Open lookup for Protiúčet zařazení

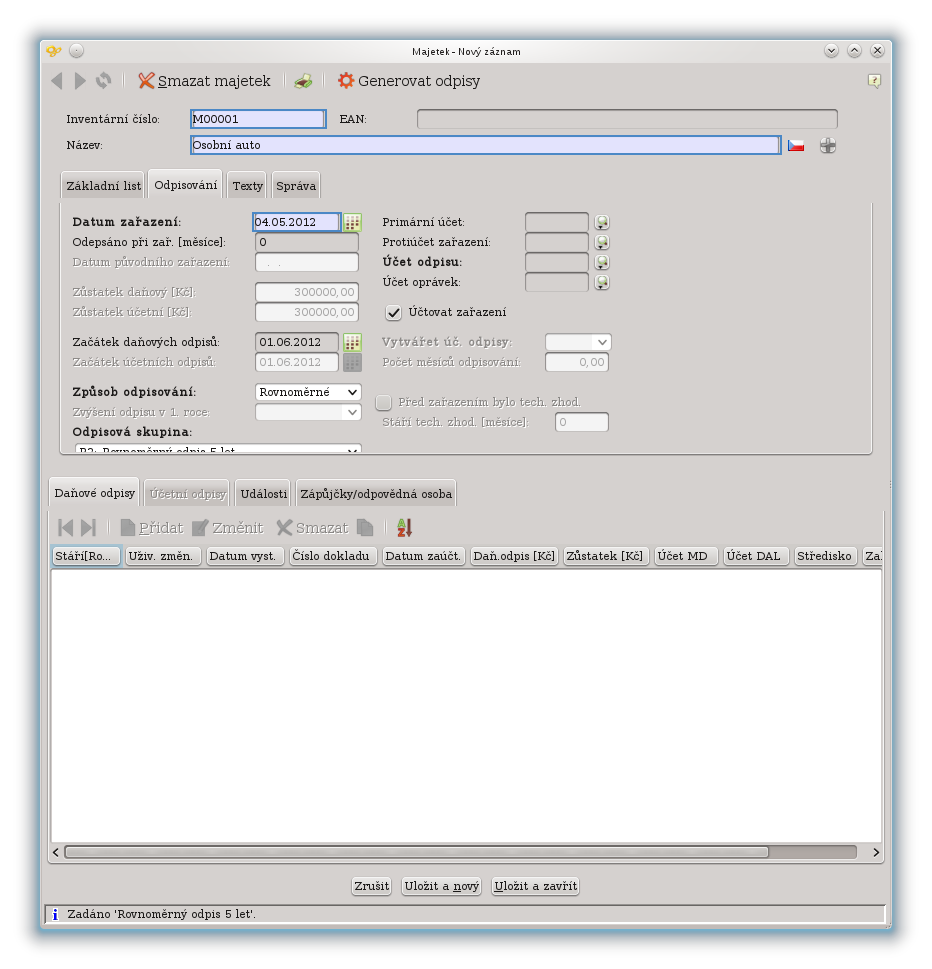(602, 242)
